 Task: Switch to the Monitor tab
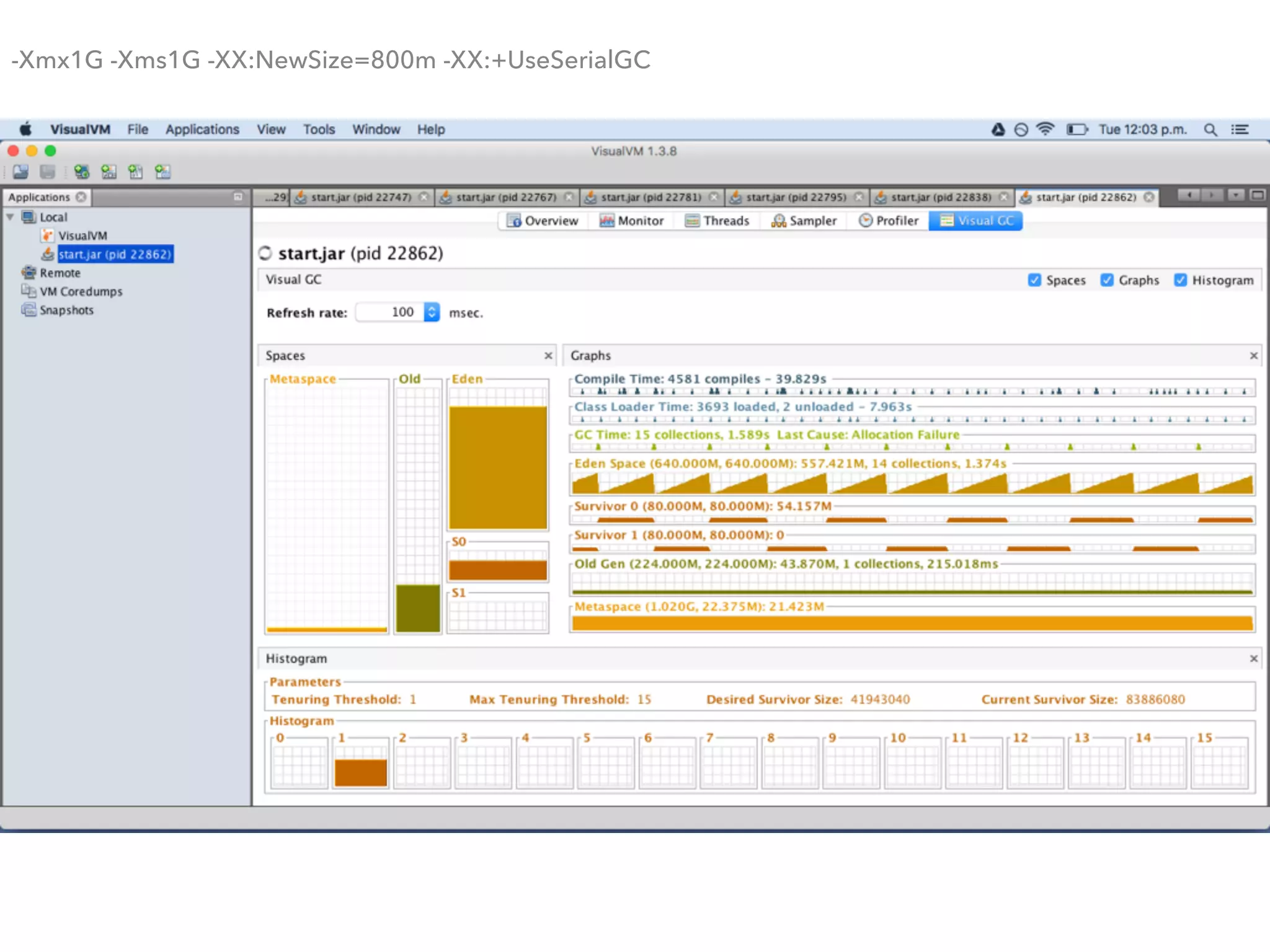[x=632, y=221]
